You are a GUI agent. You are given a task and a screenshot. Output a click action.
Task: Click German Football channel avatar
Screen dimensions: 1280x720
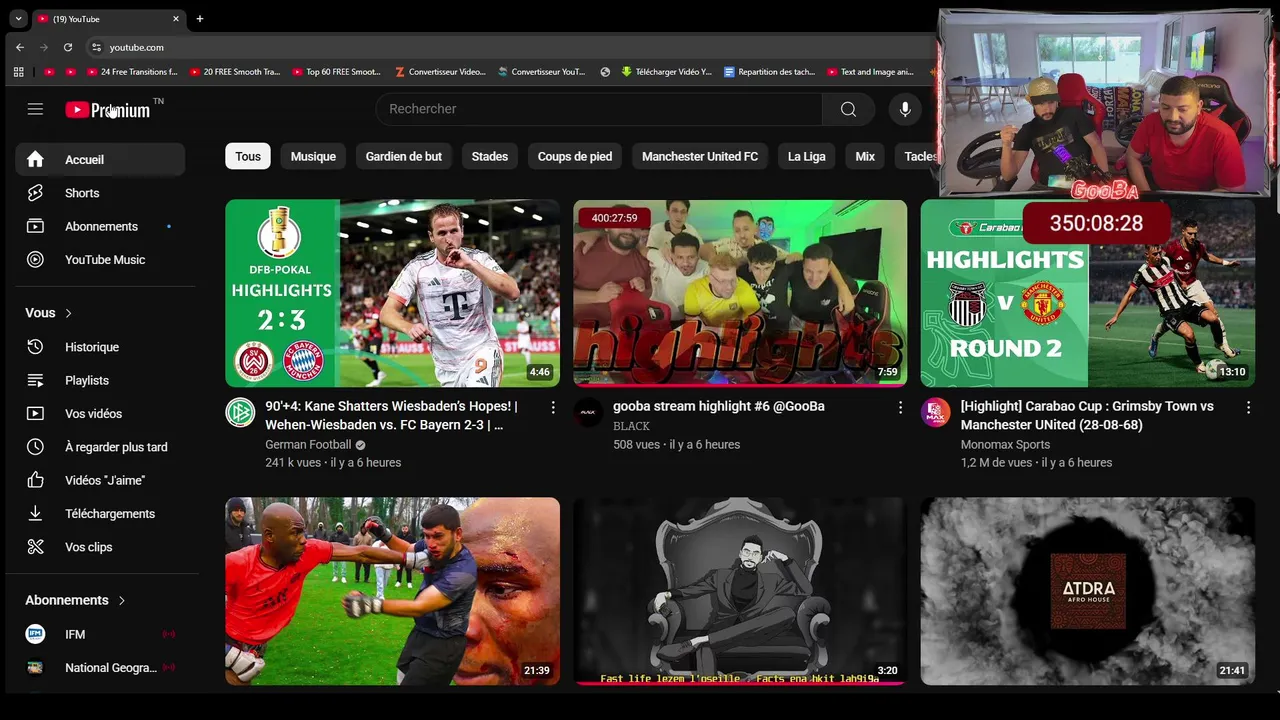tap(240, 412)
